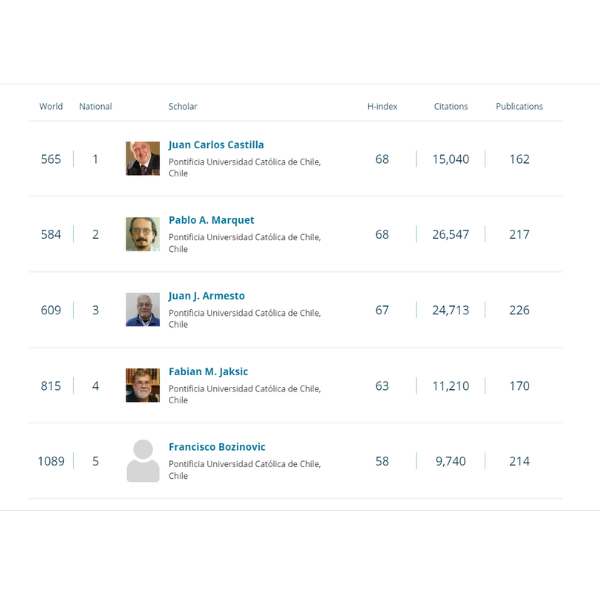The height and width of the screenshot is (600, 600).
Task: Open Pablo A. Marquet's profile link
Action: (x=211, y=220)
